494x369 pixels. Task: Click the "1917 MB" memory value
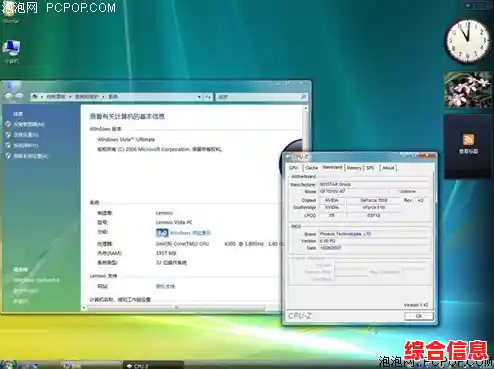click(x=166, y=253)
